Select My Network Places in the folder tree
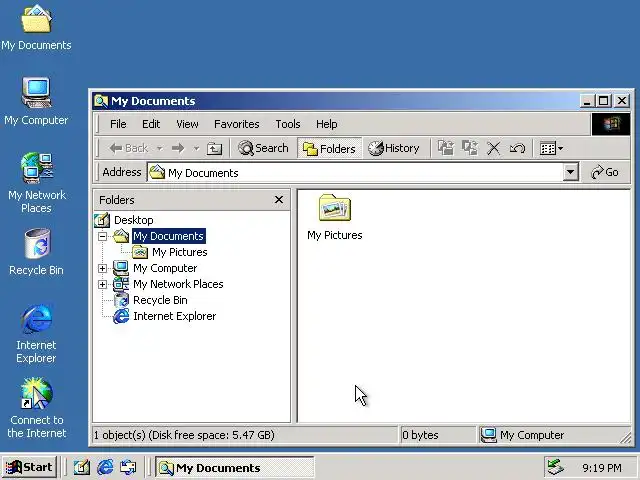Viewport: 640px width, 480px height. tap(178, 284)
